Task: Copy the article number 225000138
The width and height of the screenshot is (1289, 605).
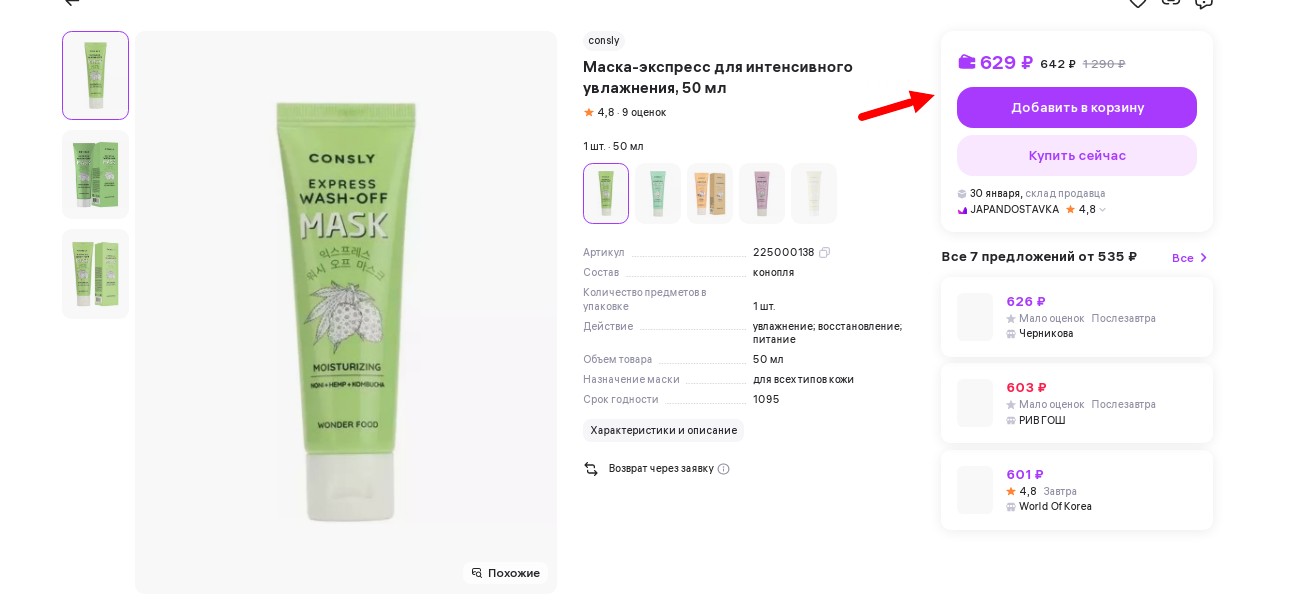Action: (x=824, y=252)
